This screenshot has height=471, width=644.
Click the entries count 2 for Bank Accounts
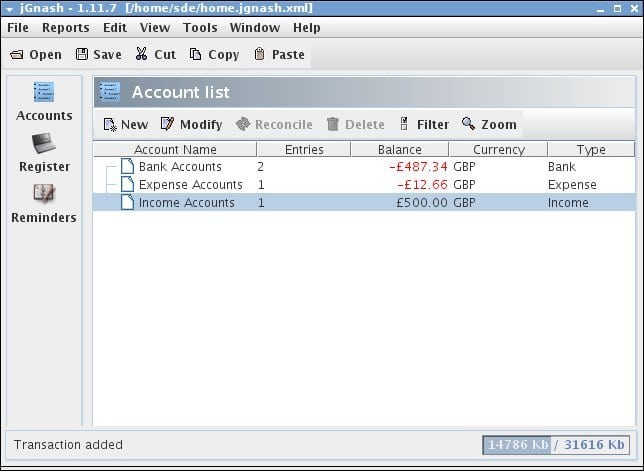coord(260,167)
